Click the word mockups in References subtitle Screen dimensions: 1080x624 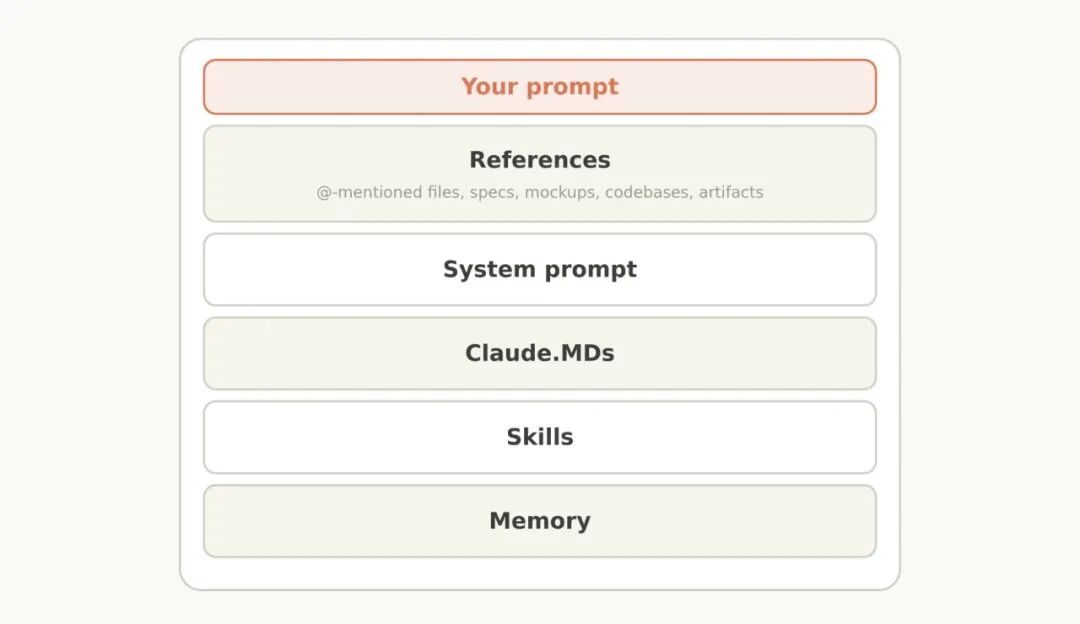pos(562,193)
